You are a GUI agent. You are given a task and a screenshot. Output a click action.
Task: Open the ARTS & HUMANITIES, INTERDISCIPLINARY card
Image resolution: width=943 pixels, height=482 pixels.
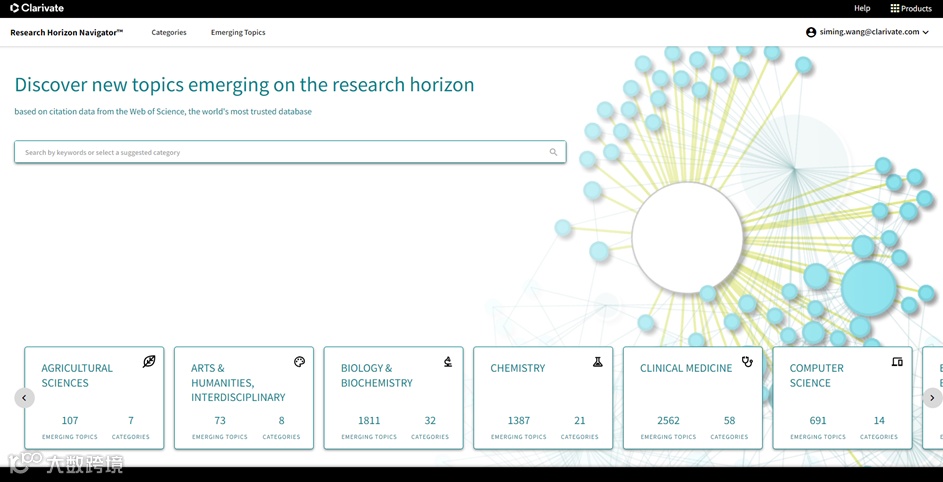[244, 398]
